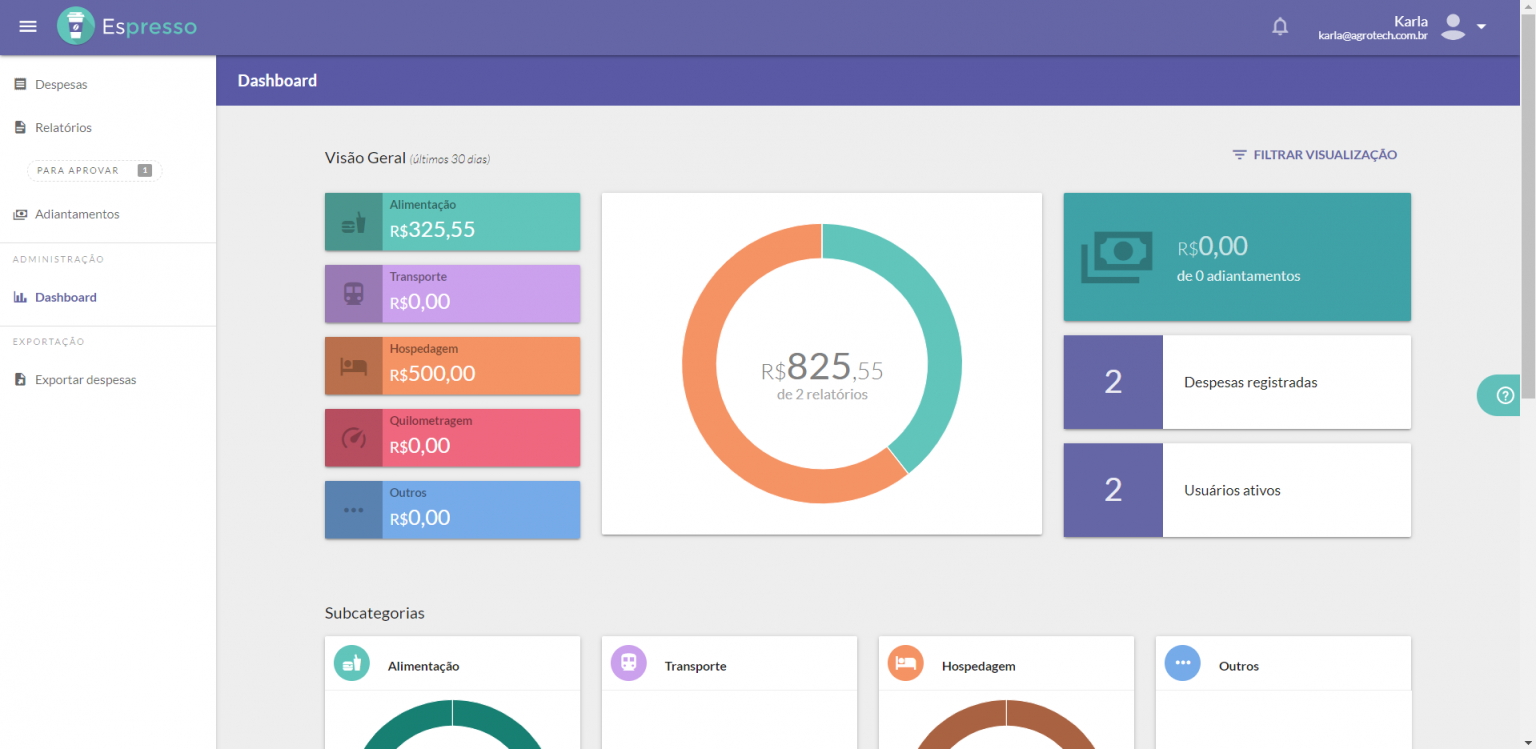Open the FILTRAR VISUALIZAÇÃO filter options
The width and height of the screenshot is (1536, 749).
tap(1314, 154)
